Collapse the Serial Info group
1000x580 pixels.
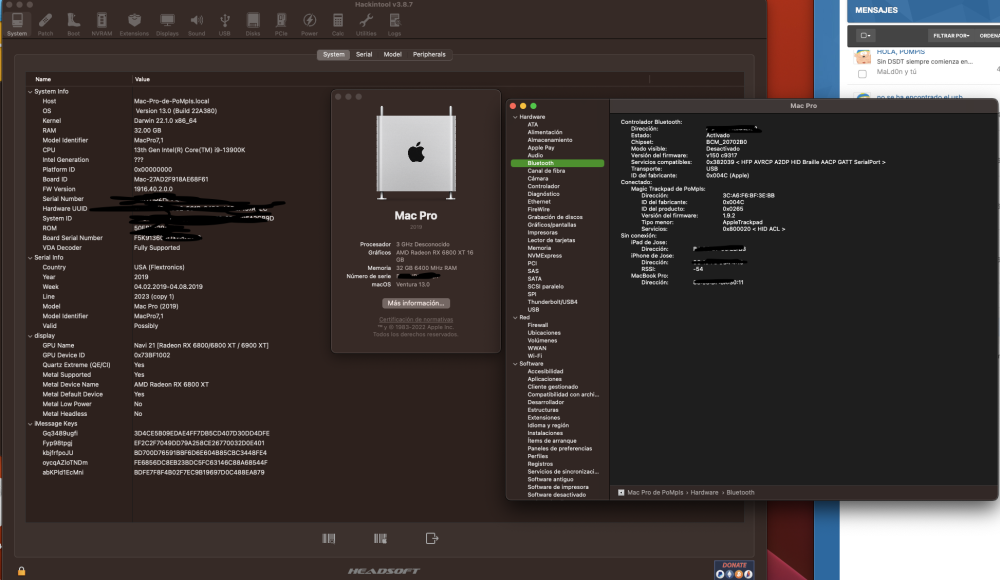click(30, 258)
